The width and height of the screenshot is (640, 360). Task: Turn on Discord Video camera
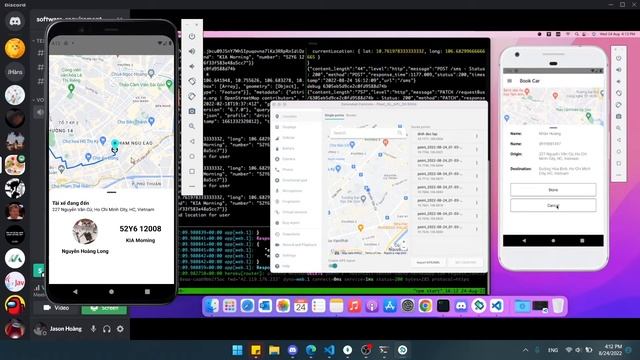[56, 308]
